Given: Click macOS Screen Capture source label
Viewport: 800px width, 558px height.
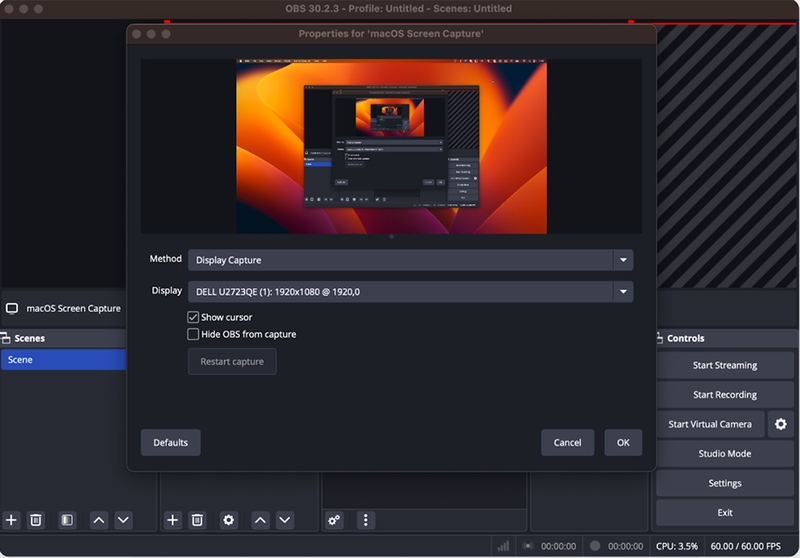Looking at the screenshot, I should pos(73,309).
